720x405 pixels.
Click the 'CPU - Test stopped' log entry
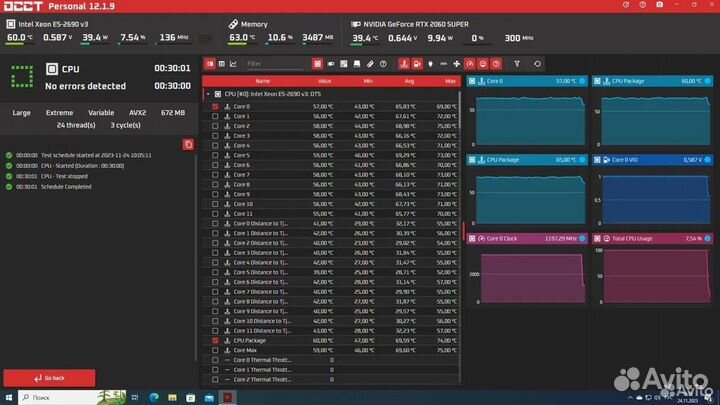pyautogui.click(x=64, y=176)
